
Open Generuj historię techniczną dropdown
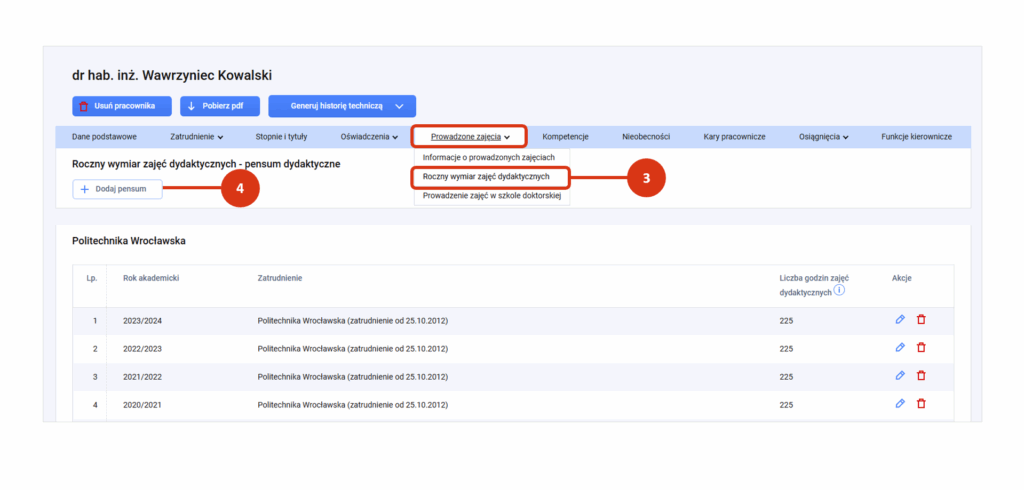pos(342,106)
